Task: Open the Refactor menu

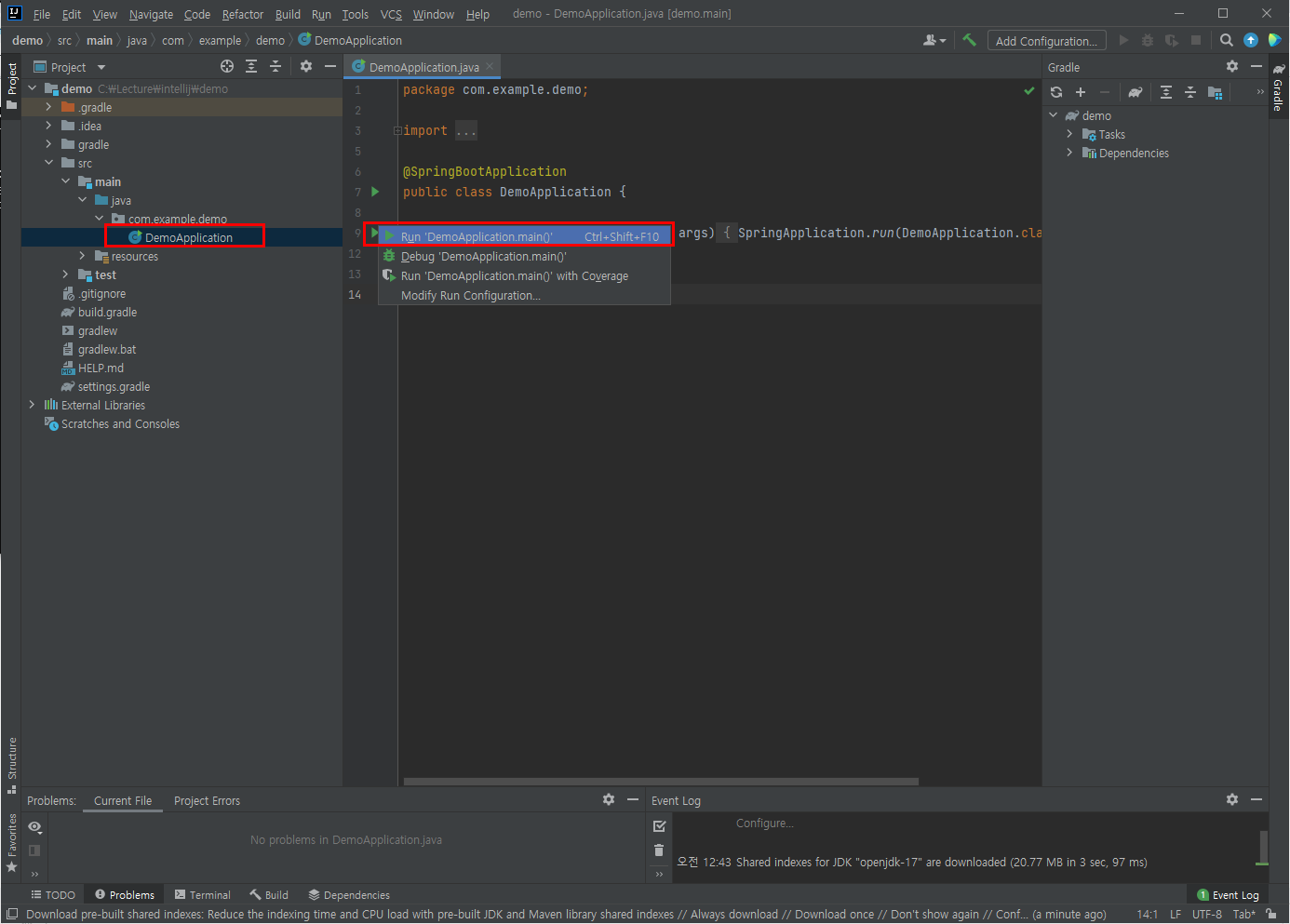Action: [243, 14]
